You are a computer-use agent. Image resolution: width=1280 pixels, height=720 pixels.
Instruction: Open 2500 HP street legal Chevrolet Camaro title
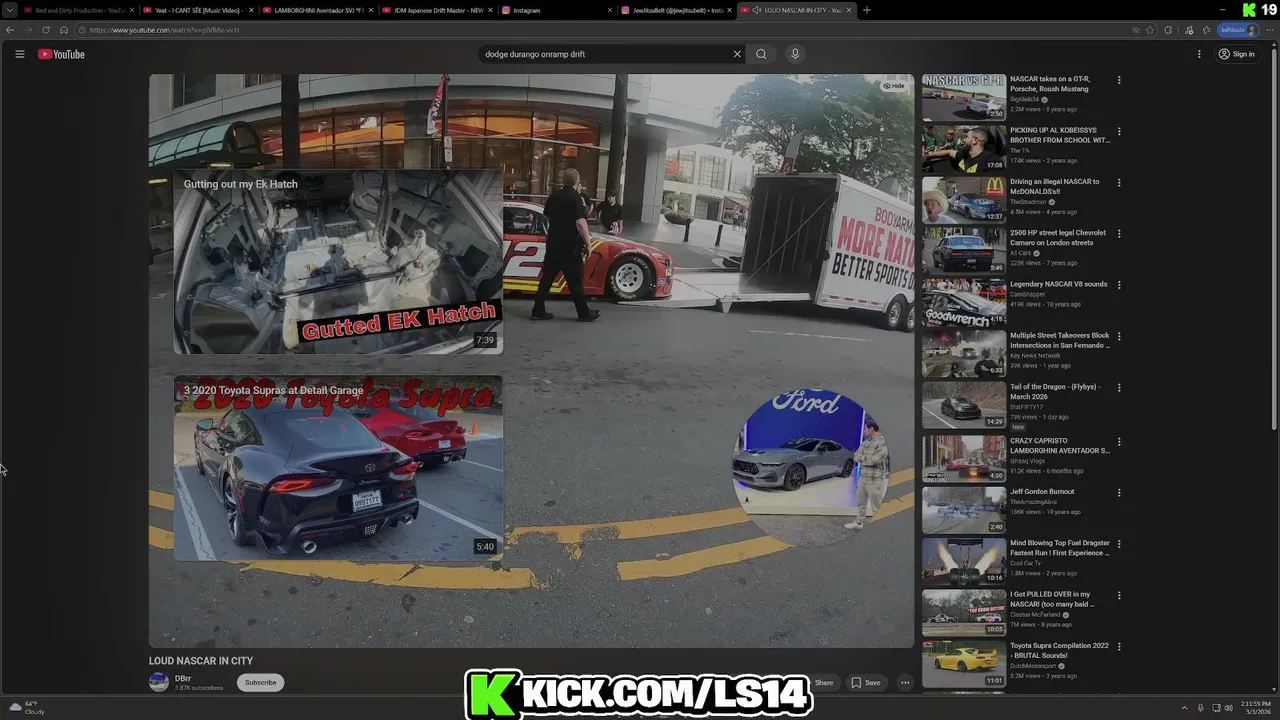[x=1058, y=238]
